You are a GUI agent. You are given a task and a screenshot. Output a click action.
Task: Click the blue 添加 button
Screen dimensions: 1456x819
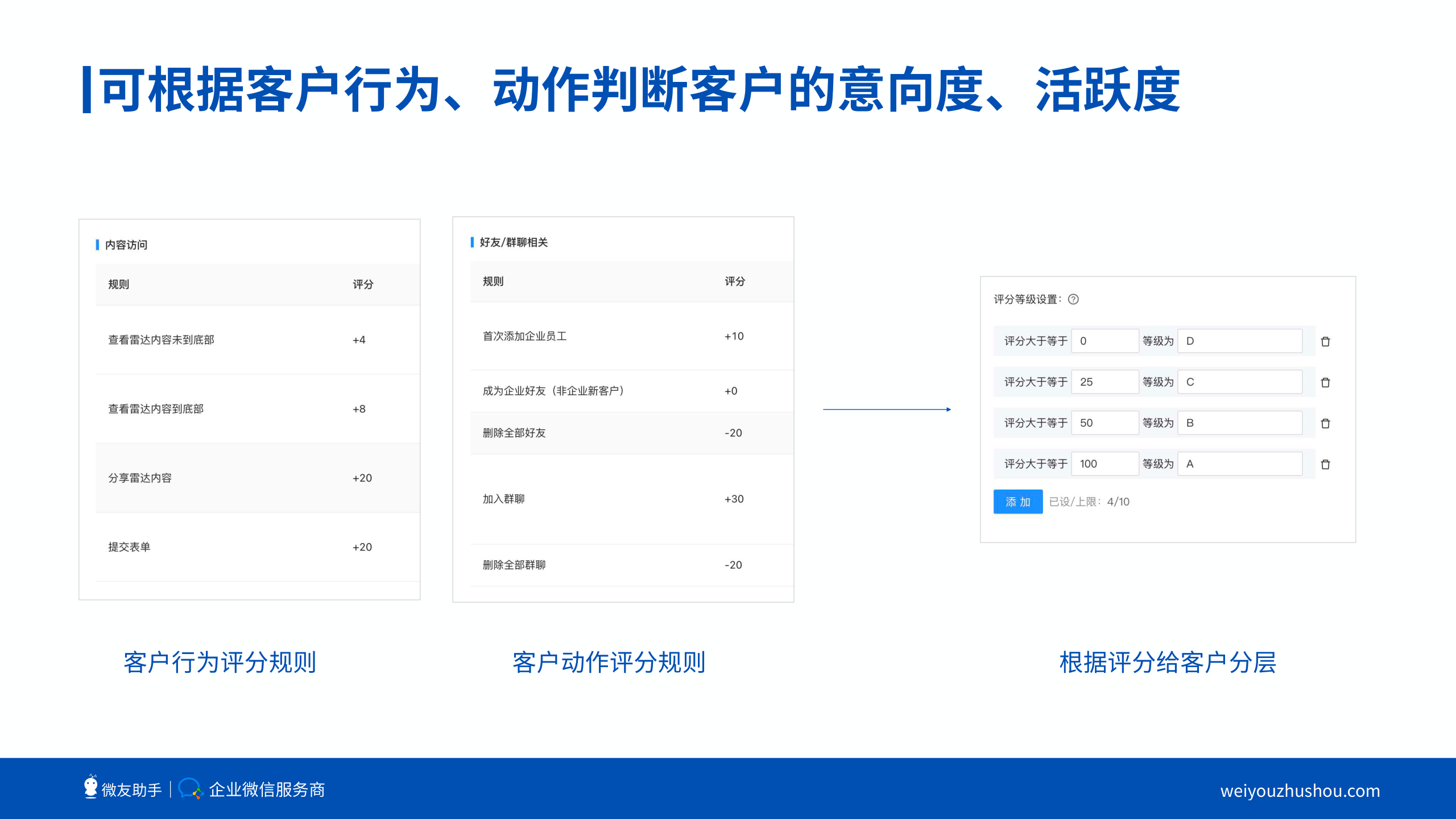1018,502
